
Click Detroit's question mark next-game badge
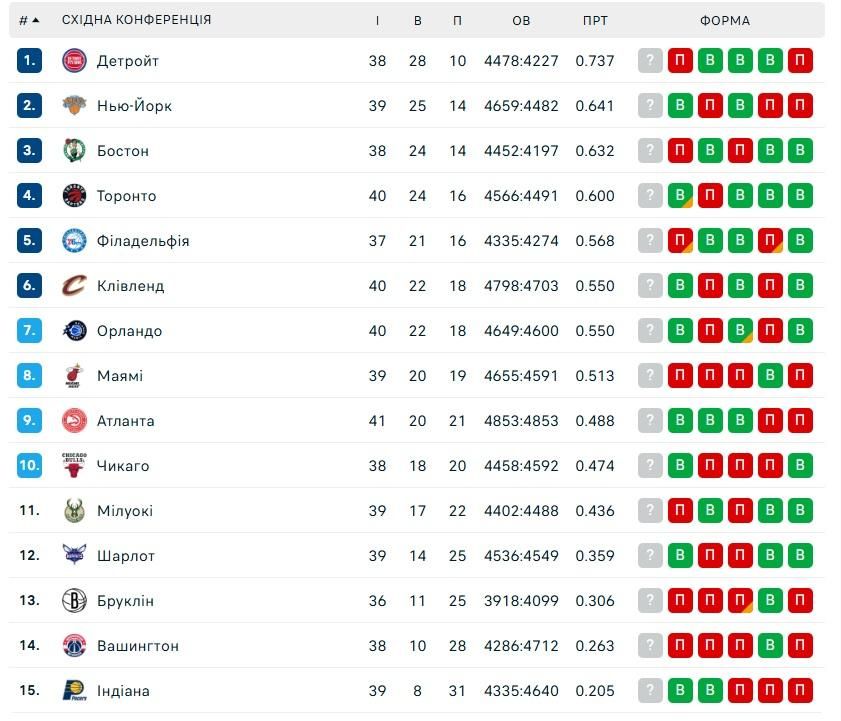(x=651, y=61)
